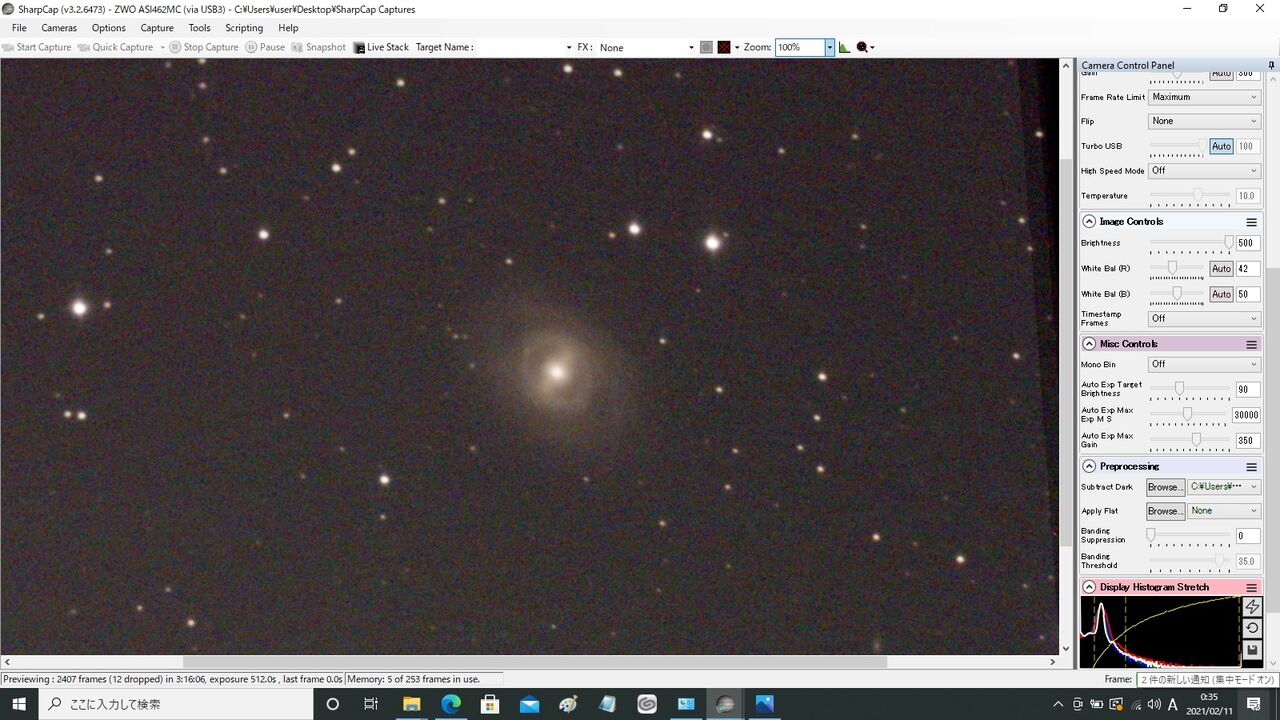Click Browse for Subtract Dark
The height and width of the screenshot is (720, 1280).
[1165, 487]
